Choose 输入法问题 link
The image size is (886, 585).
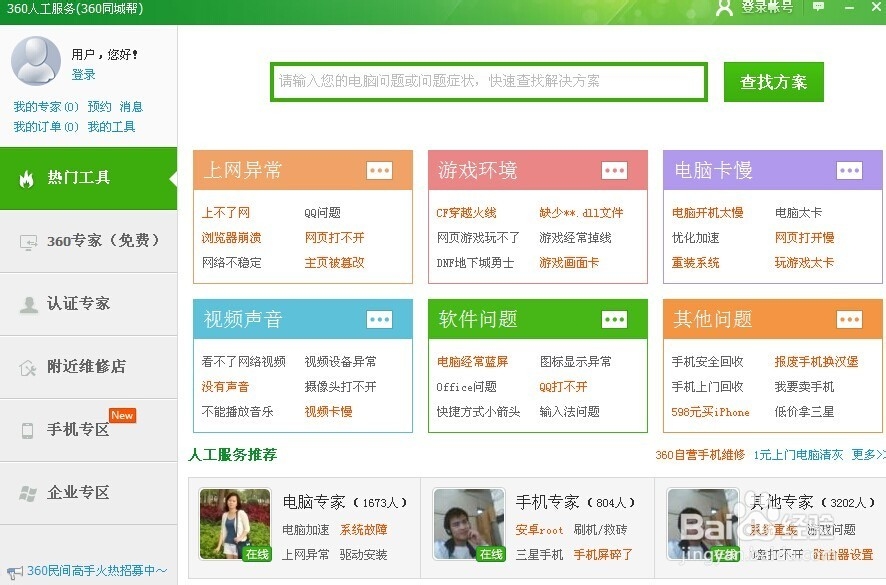[569, 411]
